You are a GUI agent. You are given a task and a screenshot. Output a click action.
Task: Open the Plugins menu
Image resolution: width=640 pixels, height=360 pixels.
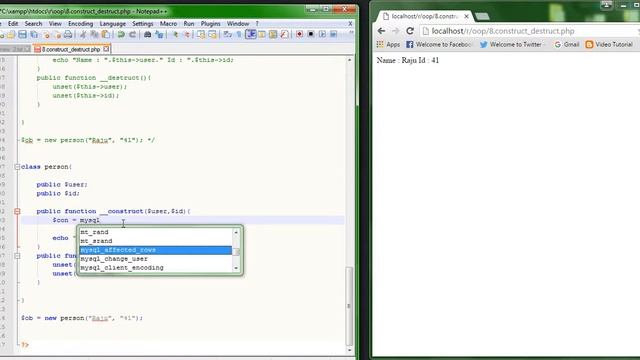coord(211,24)
